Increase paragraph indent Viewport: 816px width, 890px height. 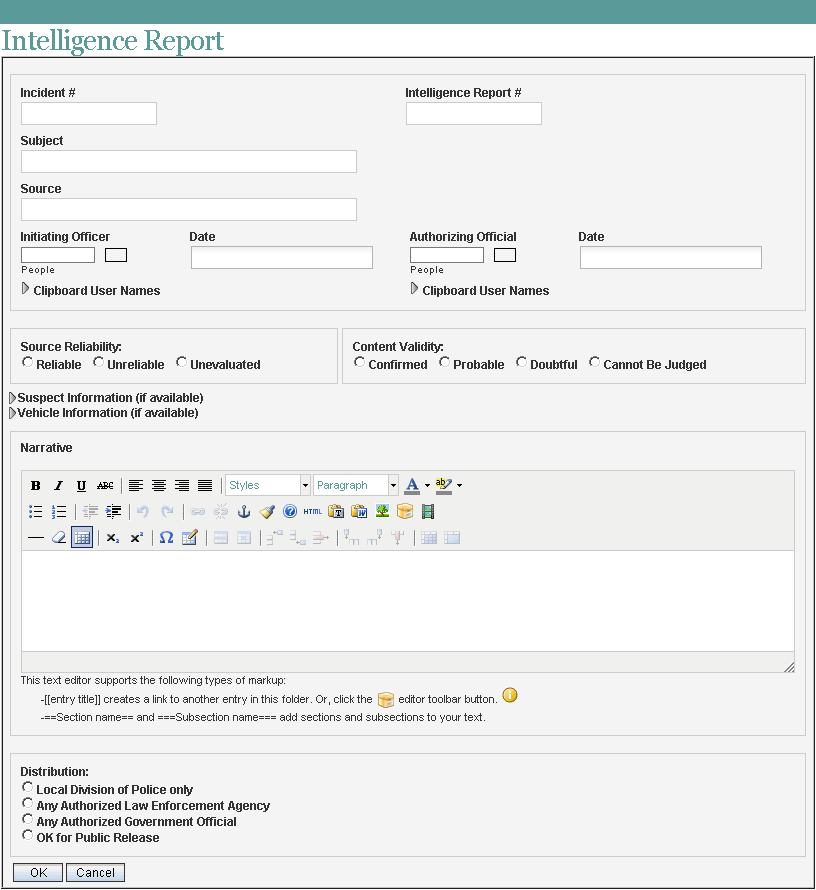point(113,511)
